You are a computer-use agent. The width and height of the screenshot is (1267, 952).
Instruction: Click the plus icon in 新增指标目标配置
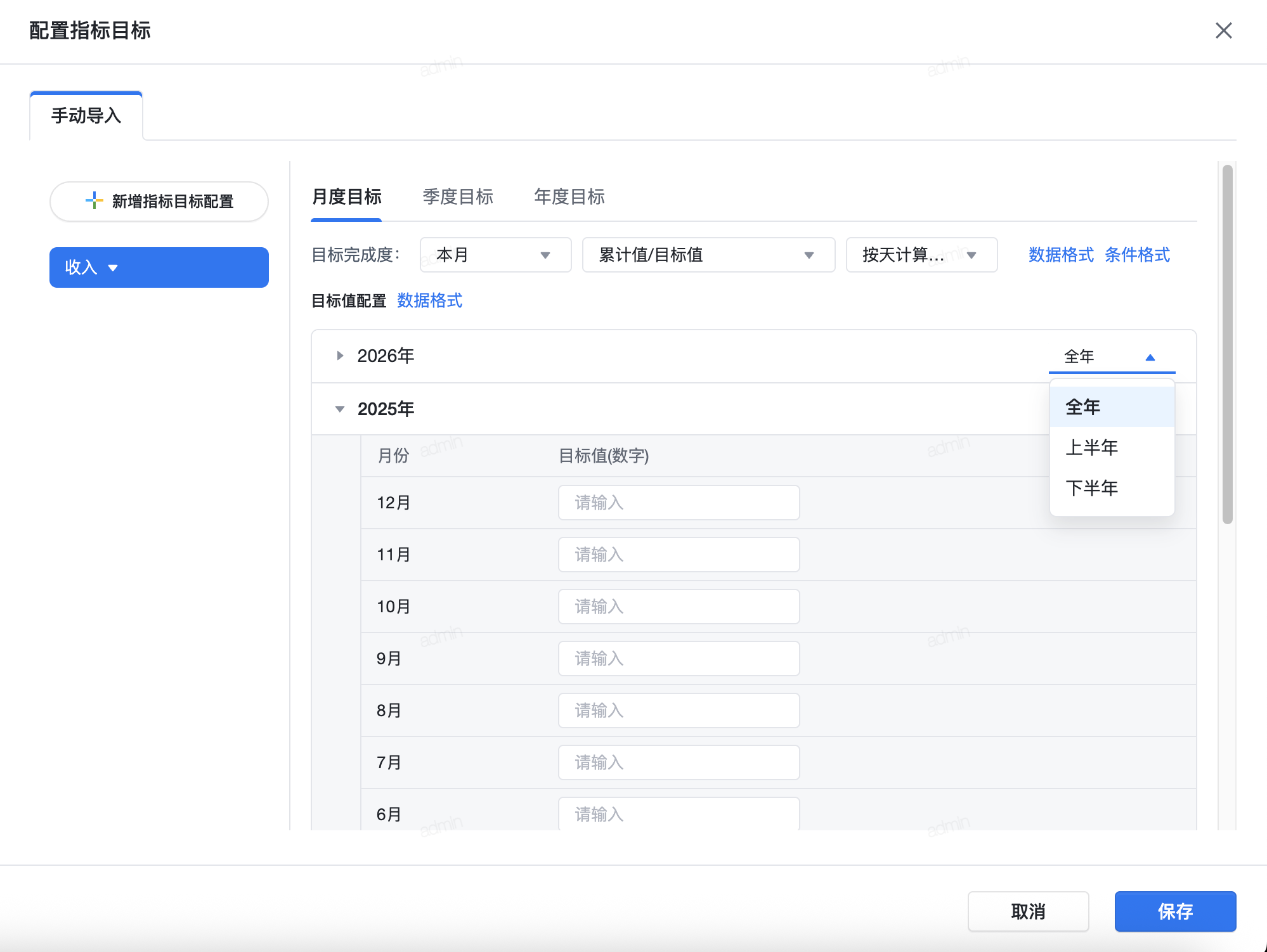coord(94,201)
